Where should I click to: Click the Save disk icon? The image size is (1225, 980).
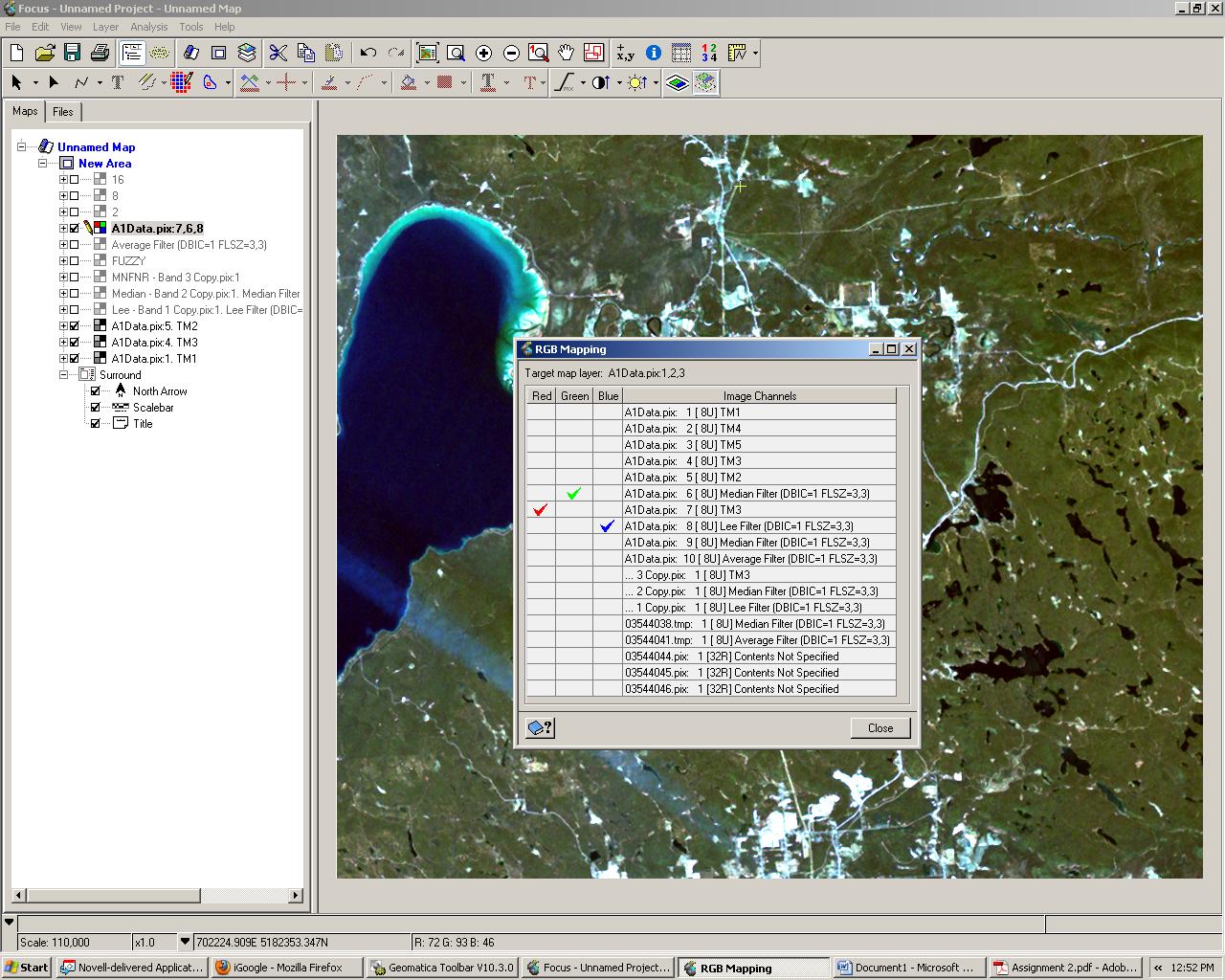point(72,54)
